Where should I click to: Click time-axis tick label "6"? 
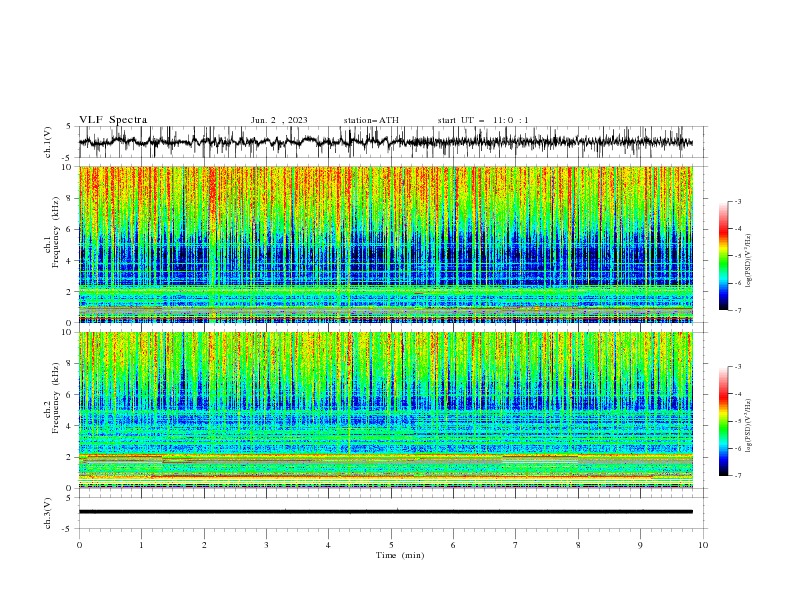coord(453,545)
